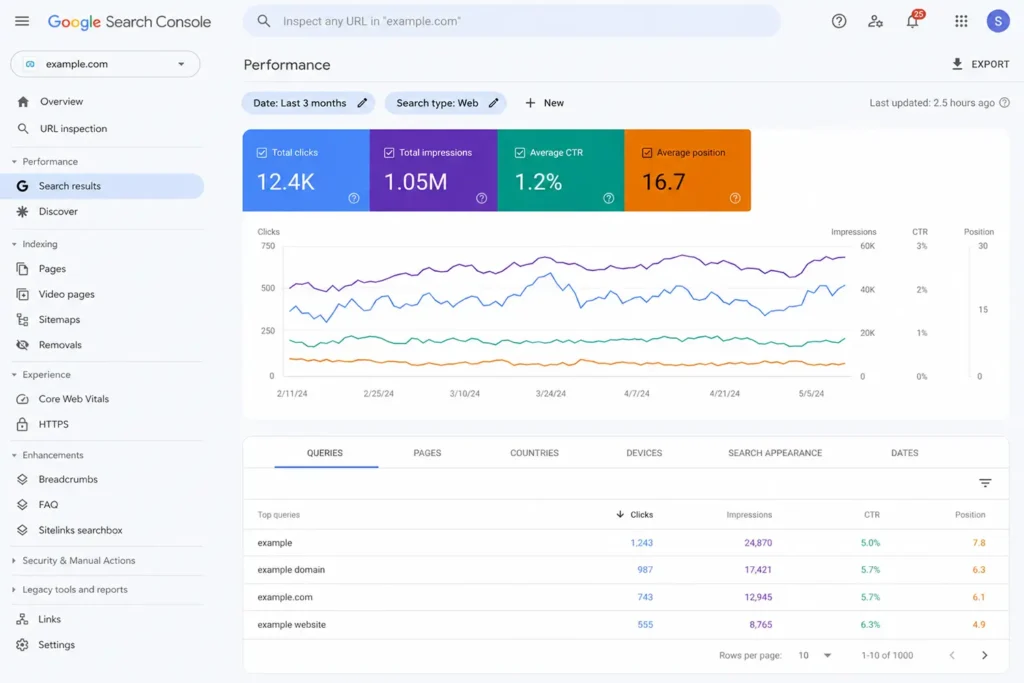The width and height of the screenshot is (1024, 683).
Task: Go to next page of query results
Action: click(x=985, y=655)
